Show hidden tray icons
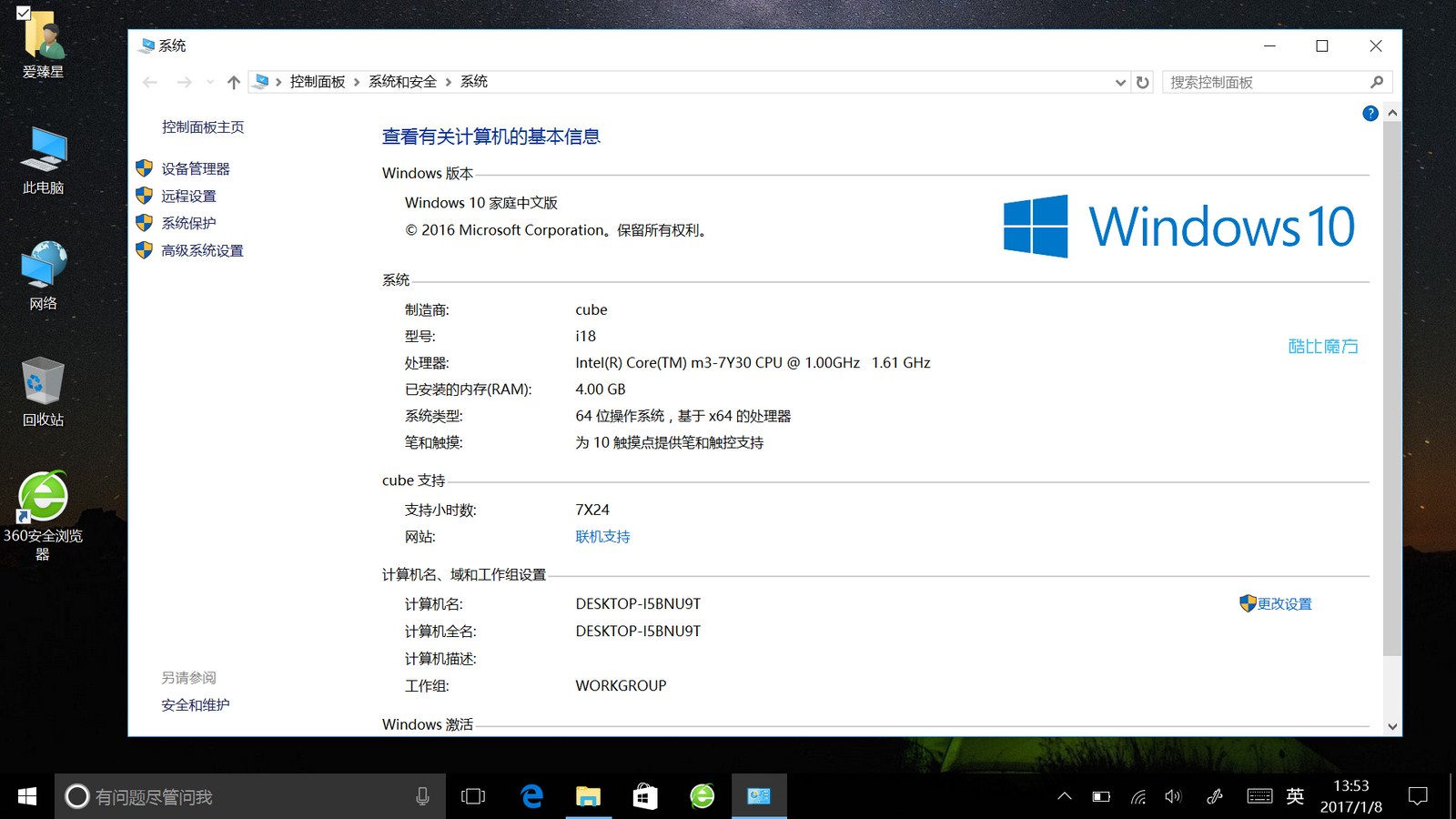This screenshot has width=1456, height=819. [x=1064, y=797]
